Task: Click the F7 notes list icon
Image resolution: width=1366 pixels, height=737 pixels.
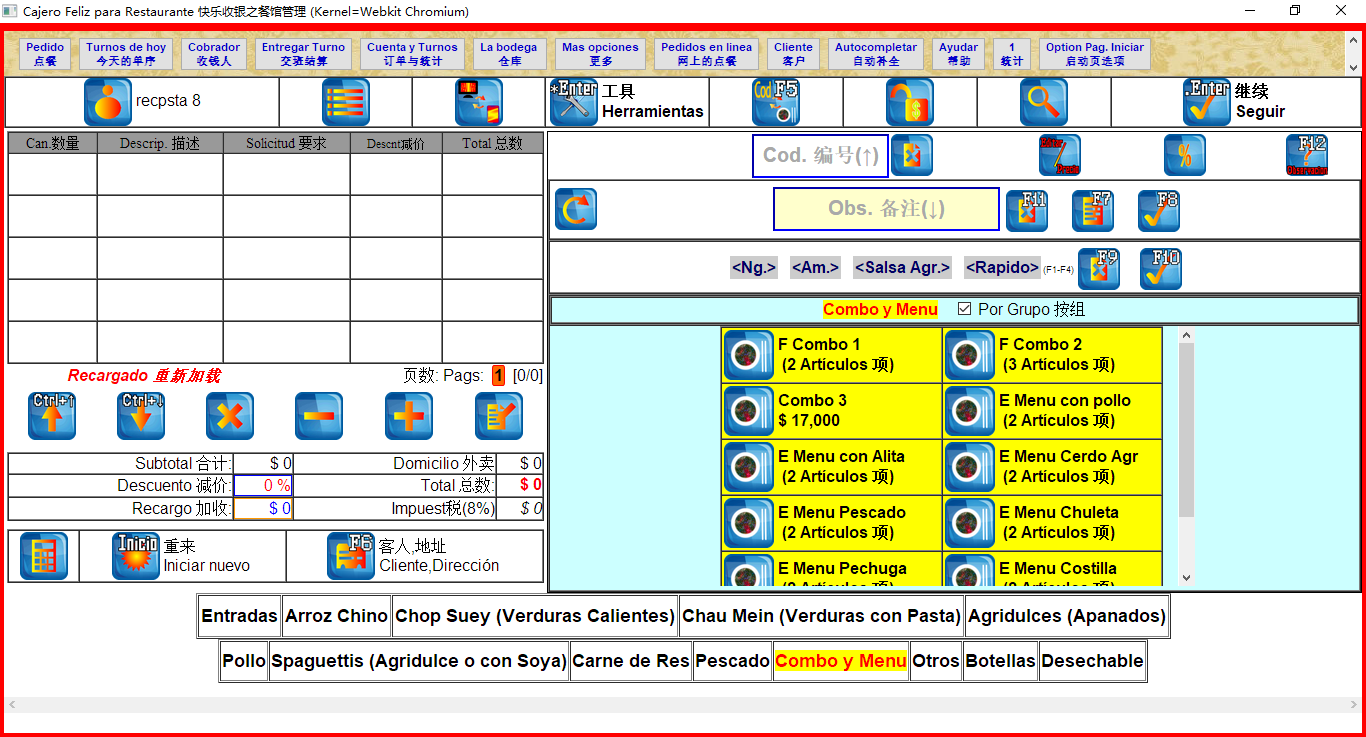Action: (1093, 211)
